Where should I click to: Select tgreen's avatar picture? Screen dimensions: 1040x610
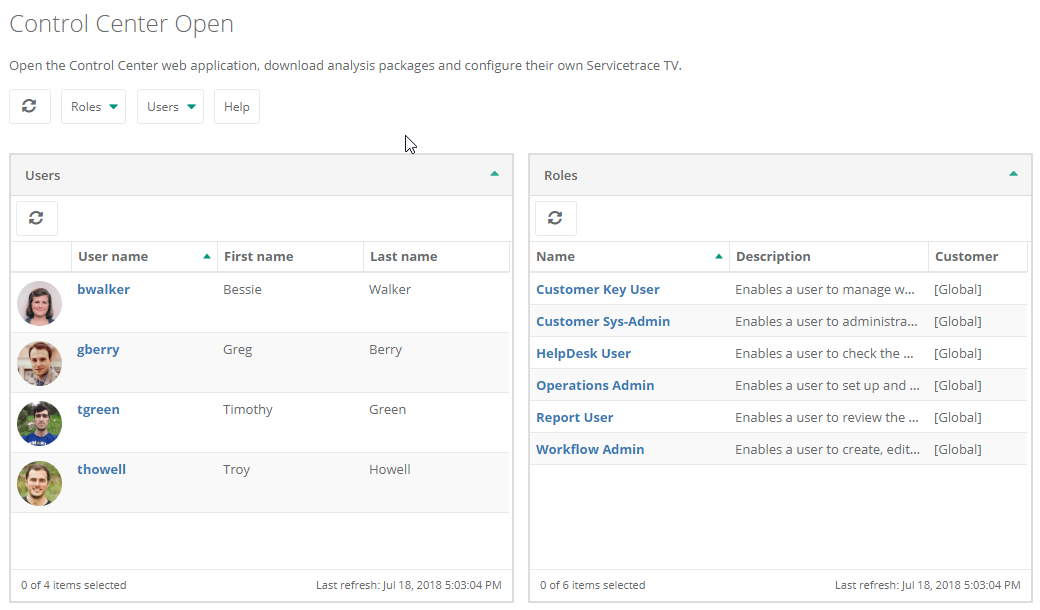(40, 423)
